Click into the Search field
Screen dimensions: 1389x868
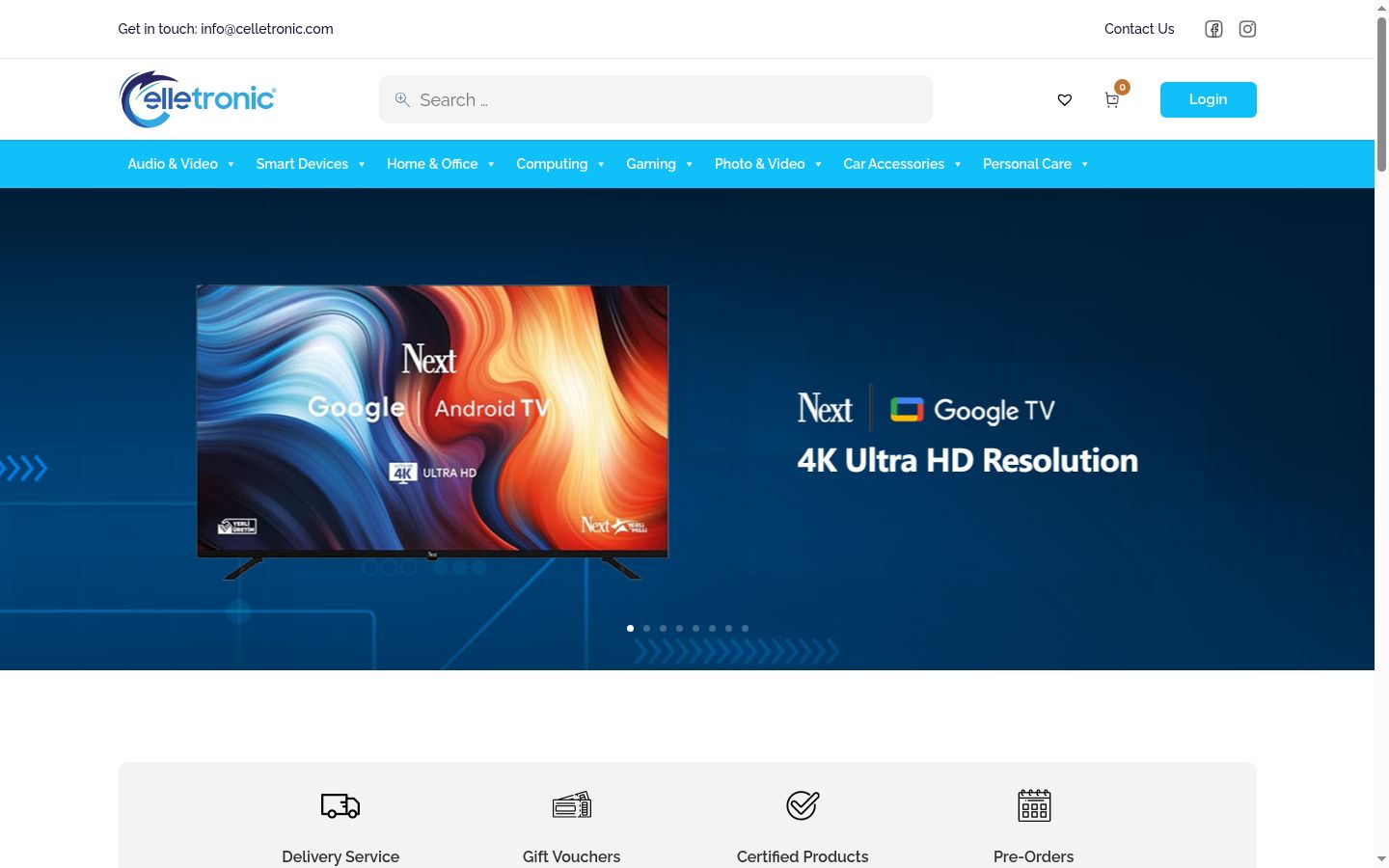pyautogui.click(x=656, y=99)
